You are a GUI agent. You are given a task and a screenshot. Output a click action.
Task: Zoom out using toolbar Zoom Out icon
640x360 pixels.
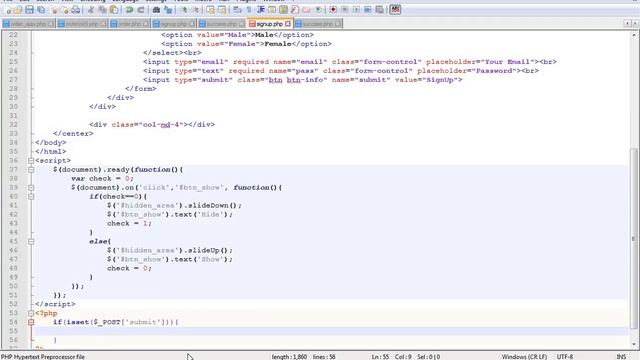click(x=195, y=10)
